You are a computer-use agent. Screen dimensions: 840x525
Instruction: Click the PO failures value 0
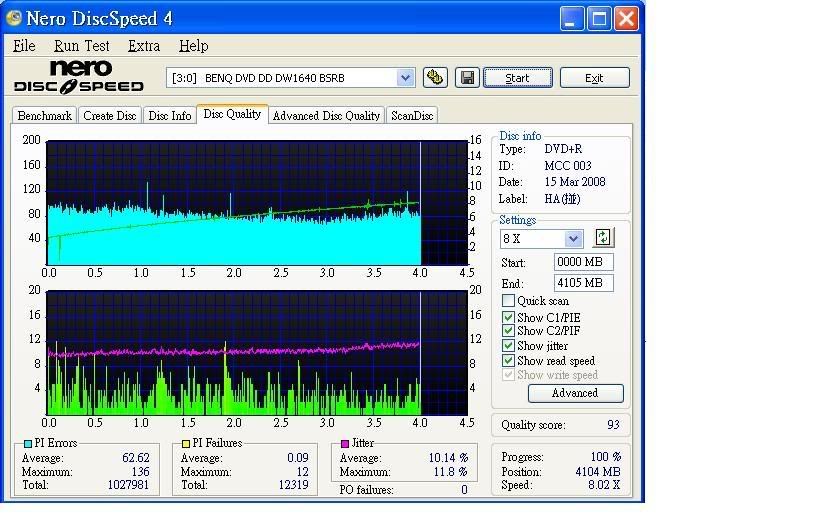click(x=464, y=490)
